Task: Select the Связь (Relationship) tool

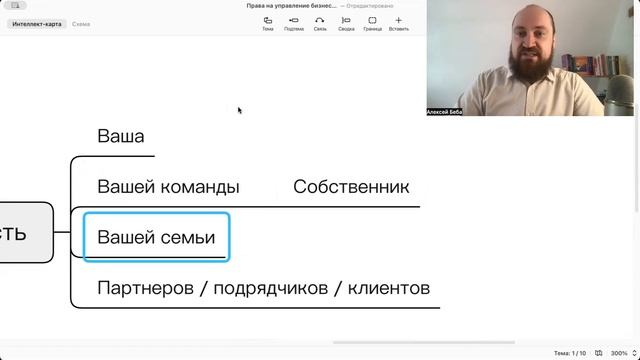Action: (x=320, y=24)
